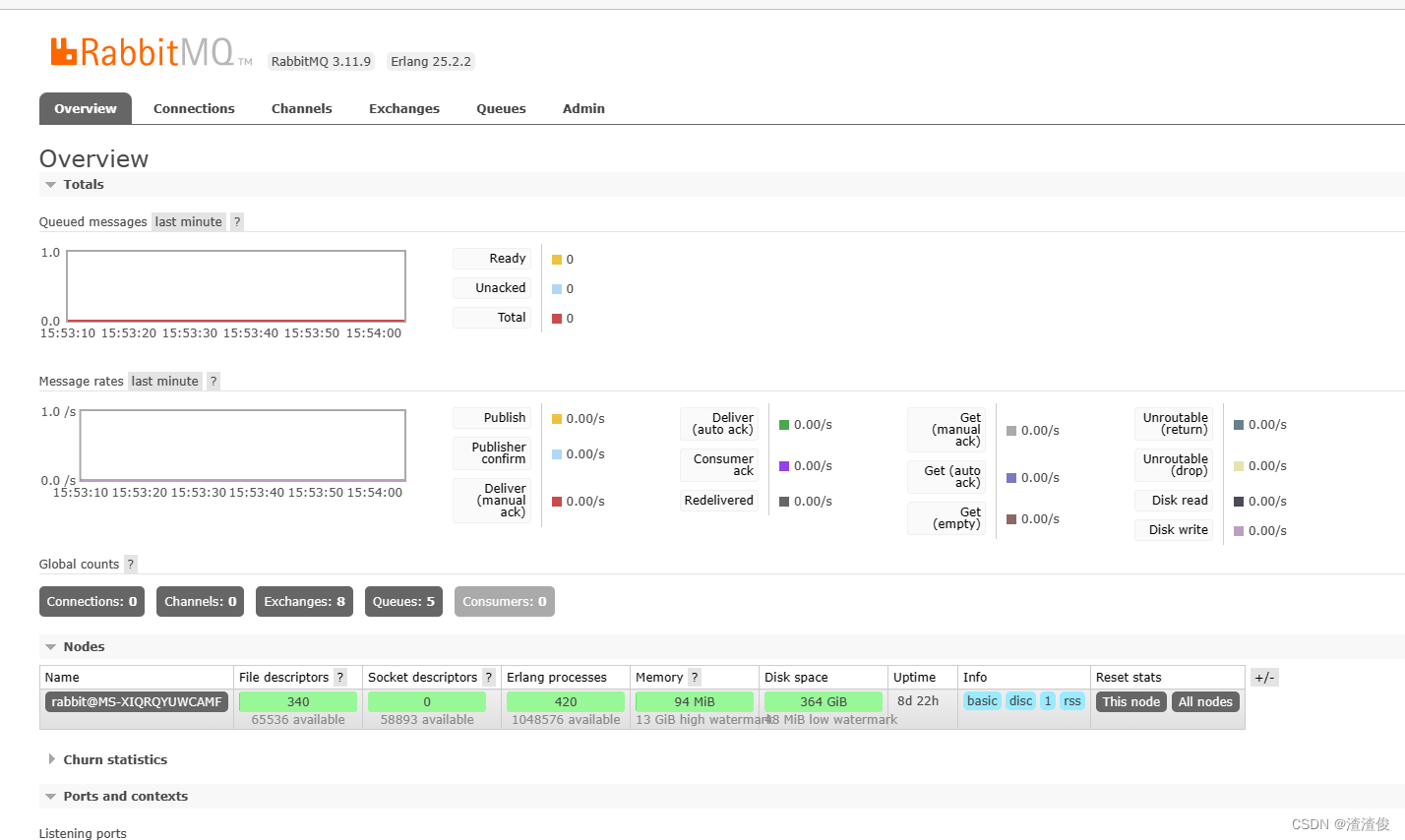Toggle Deliver (manual ack) series
Viewport: 1405px width, 840px height.
492,501
